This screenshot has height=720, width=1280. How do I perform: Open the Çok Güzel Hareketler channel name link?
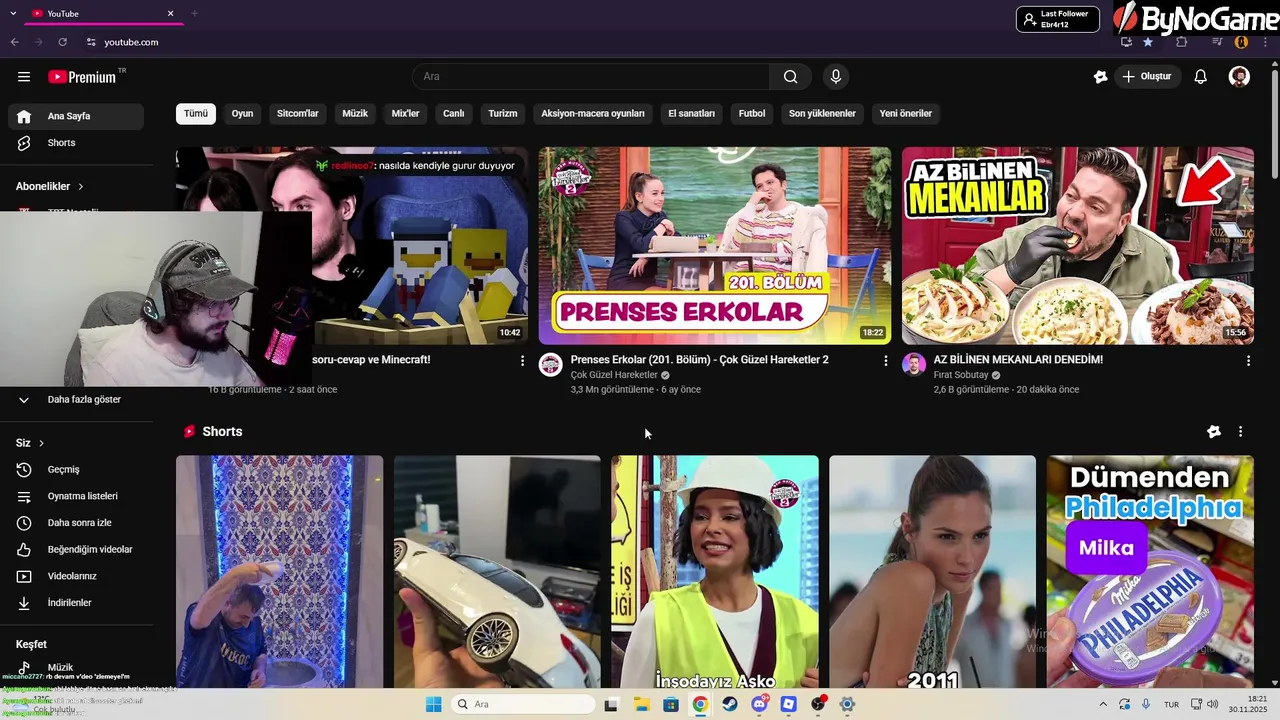pos(614,375)
